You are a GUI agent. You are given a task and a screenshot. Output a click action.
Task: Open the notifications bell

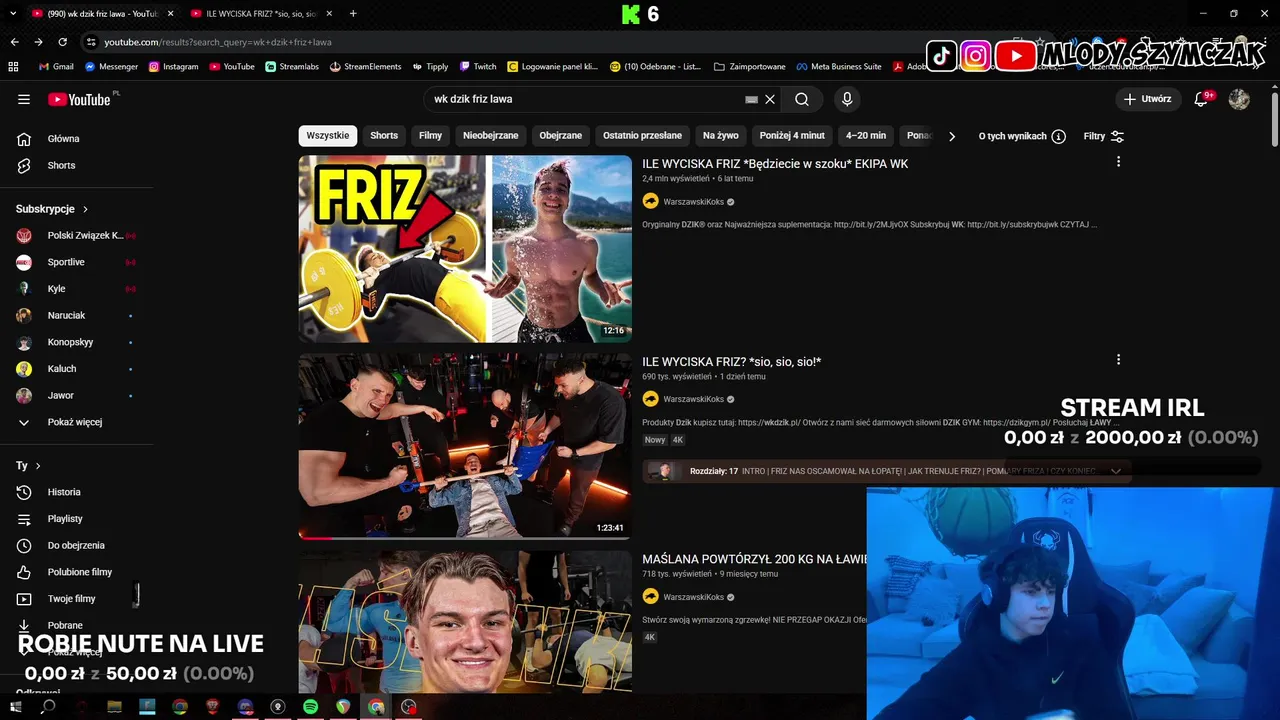[1202, 99]
